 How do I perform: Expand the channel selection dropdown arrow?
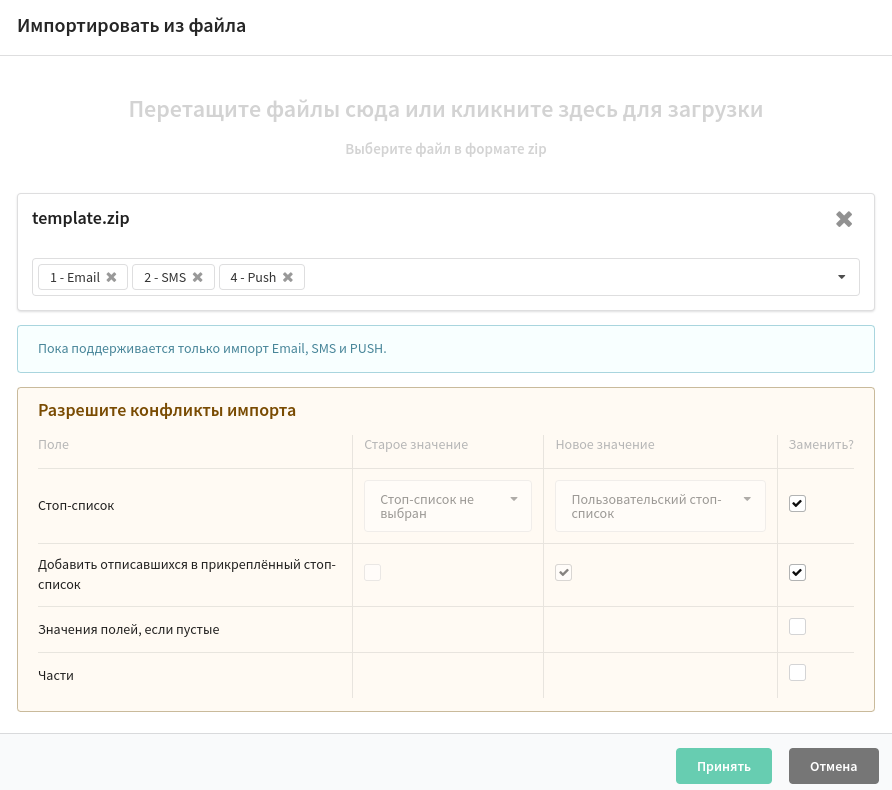841,277
